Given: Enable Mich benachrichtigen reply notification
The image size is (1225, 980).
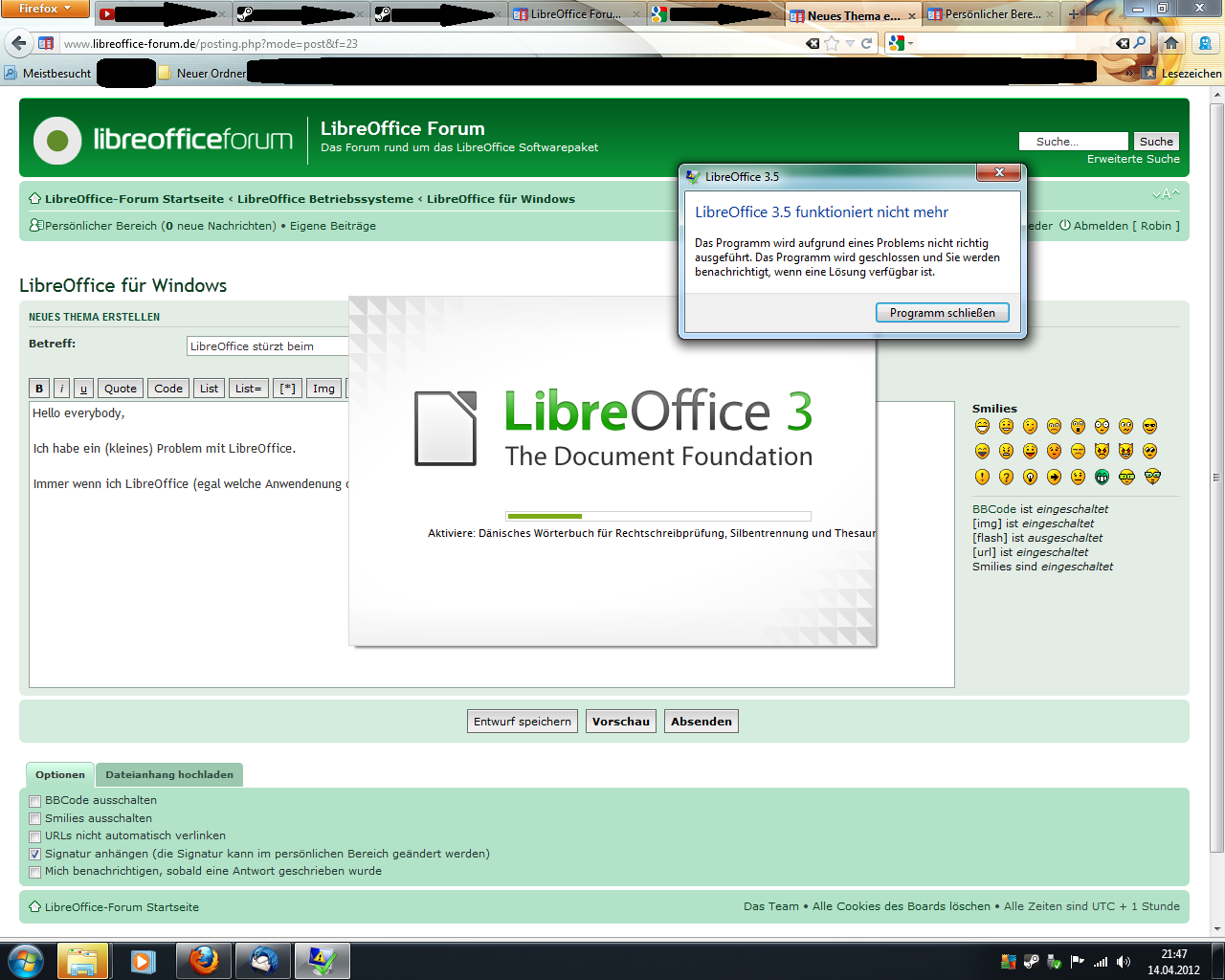Looking at the screenshot, I should pos(35,872).
